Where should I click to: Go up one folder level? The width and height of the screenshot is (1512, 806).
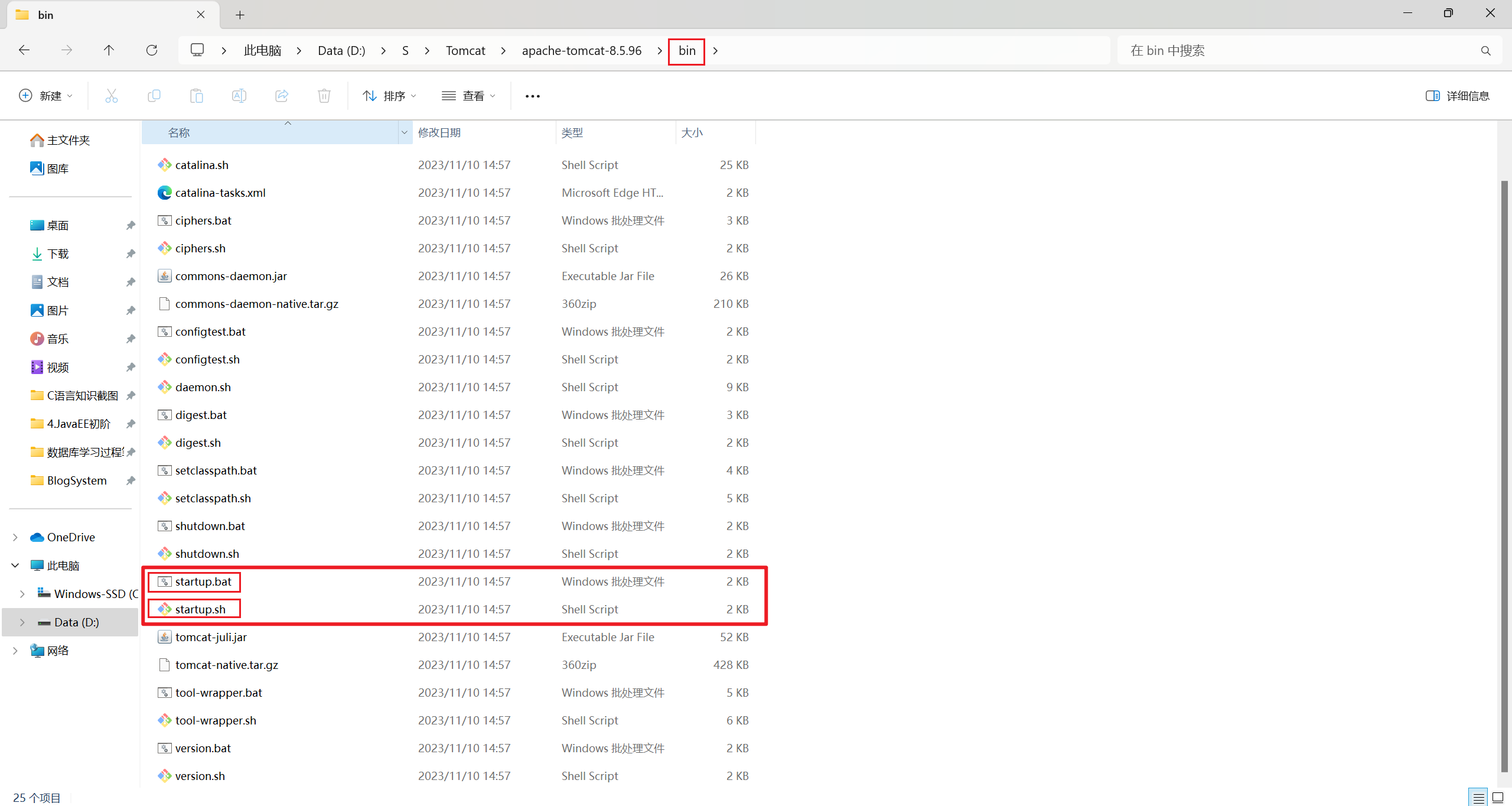click(x=109, y=50)
